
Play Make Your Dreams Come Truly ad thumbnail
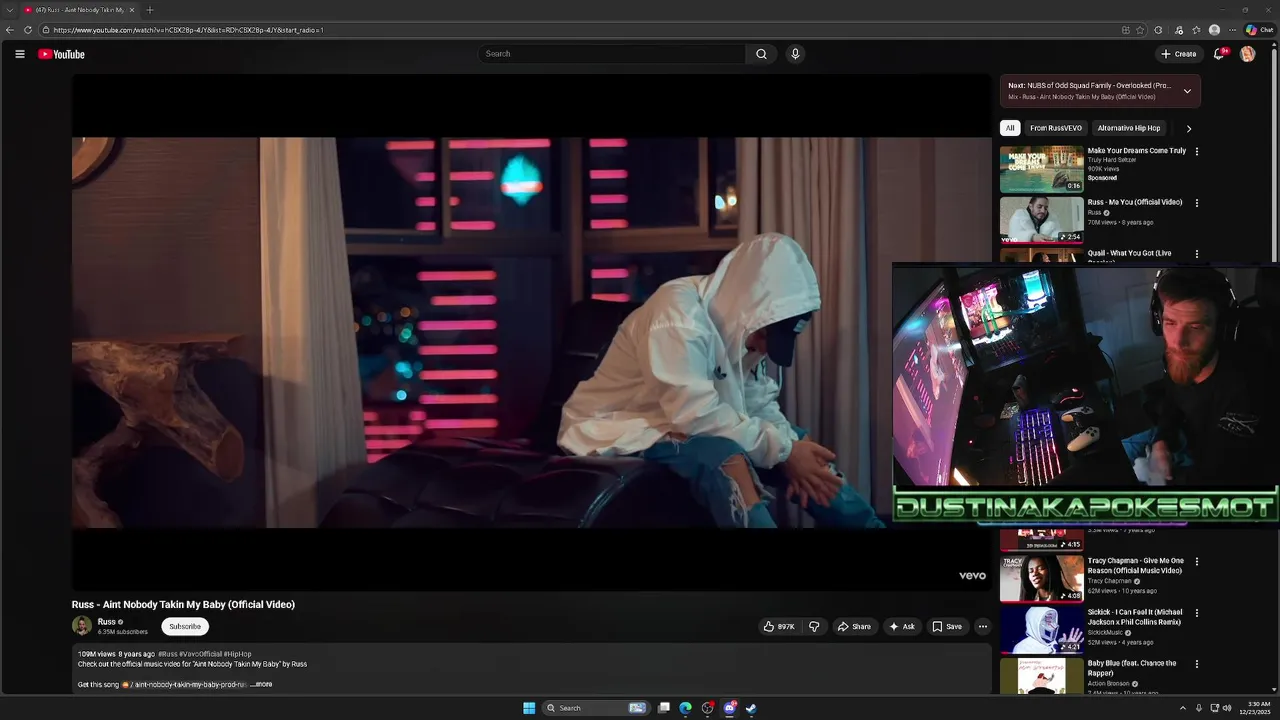click(x=1042, y=169)
